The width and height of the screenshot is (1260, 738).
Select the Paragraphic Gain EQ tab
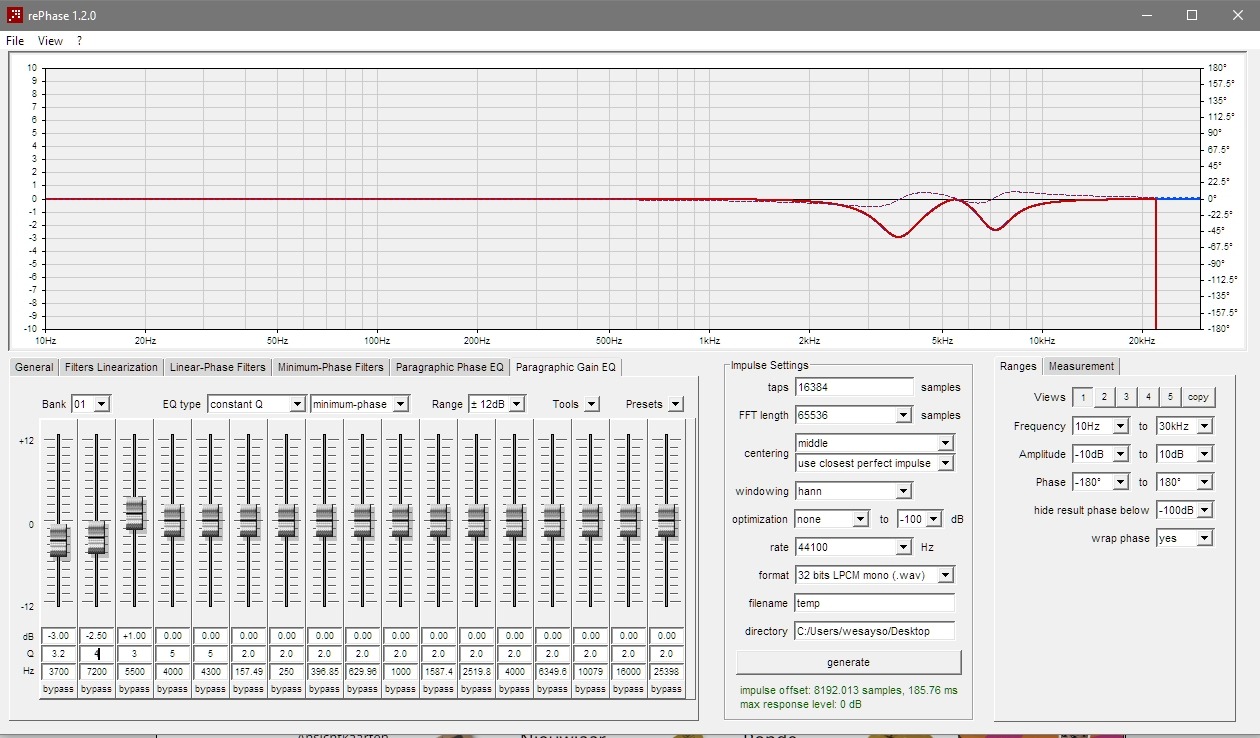[x=566, y=367]
